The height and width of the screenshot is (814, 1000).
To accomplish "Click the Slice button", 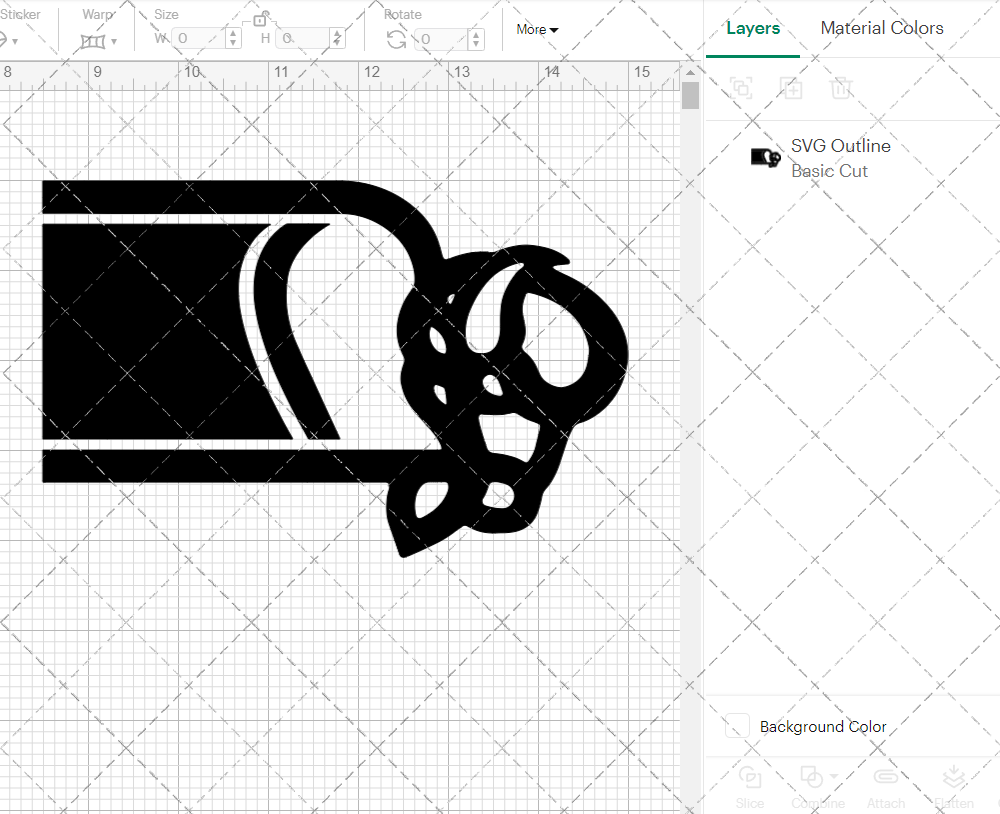I will (749, 787).
